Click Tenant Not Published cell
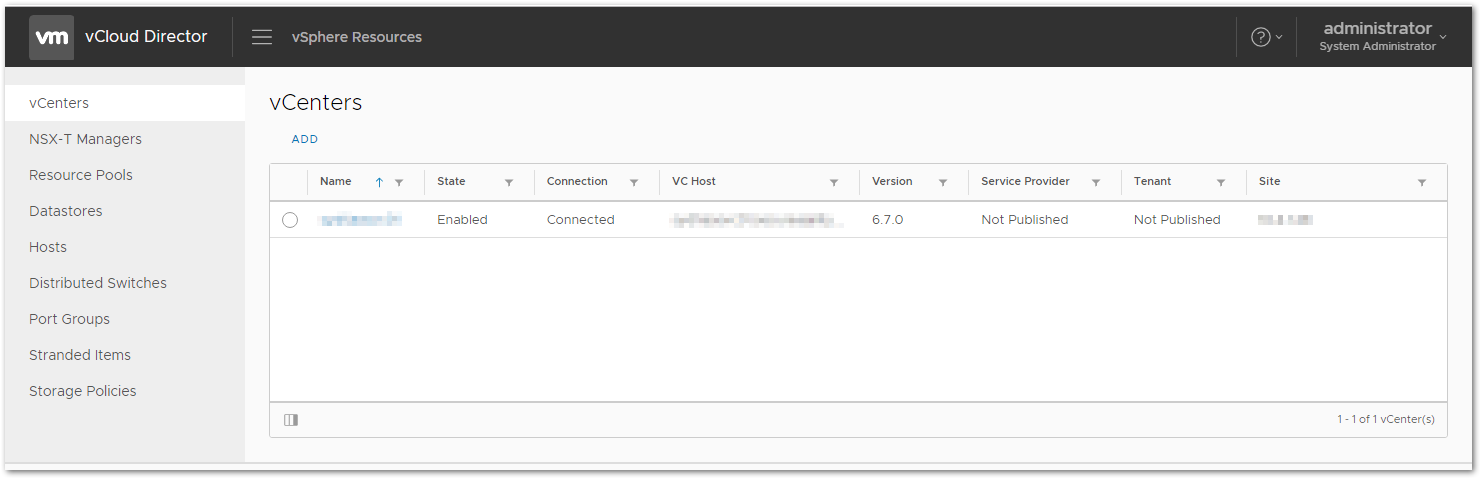The width and height of the screenshot is (1481, 479). tap(1177, 220)
